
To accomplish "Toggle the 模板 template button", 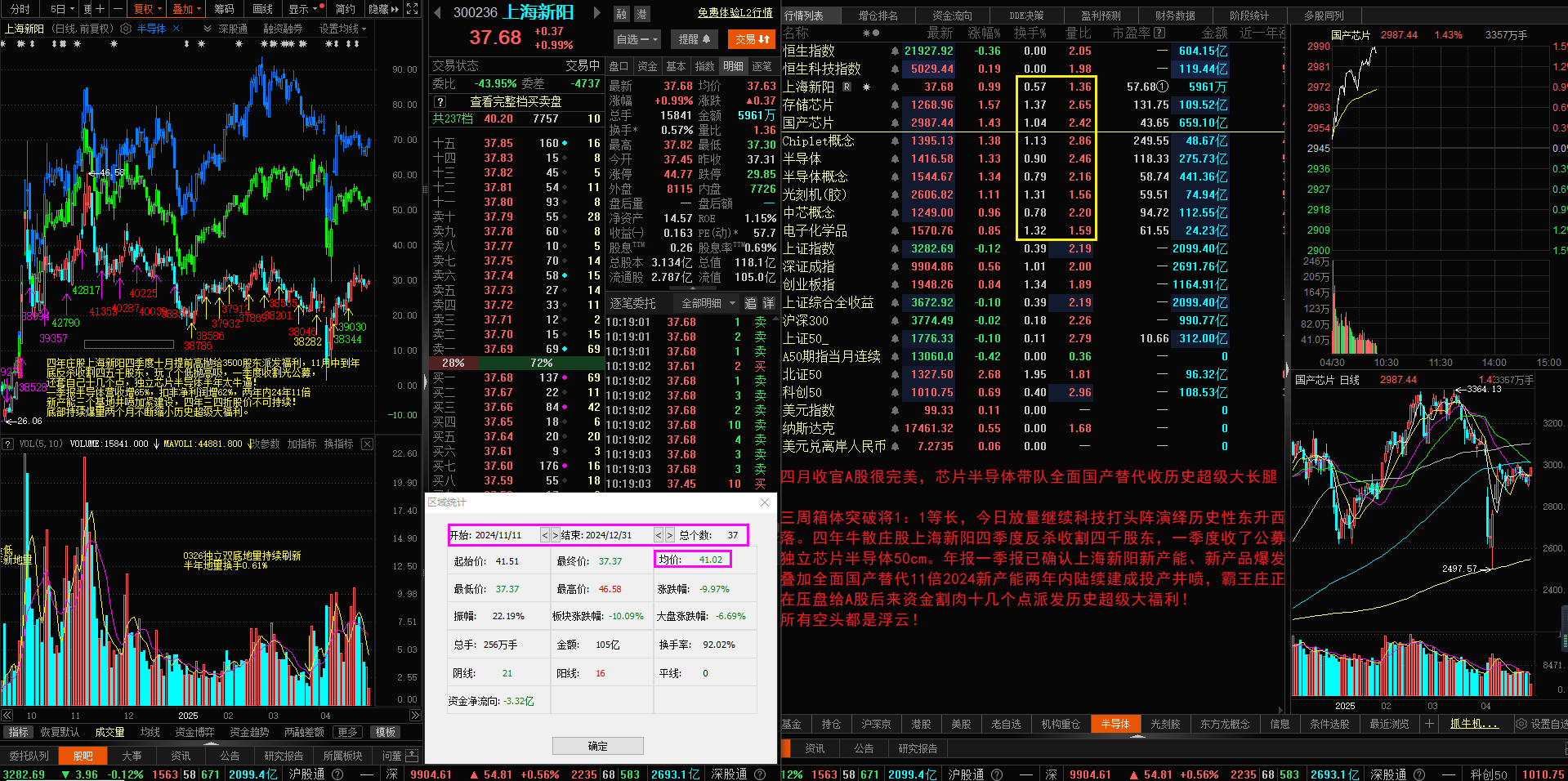I will [386, 732].
